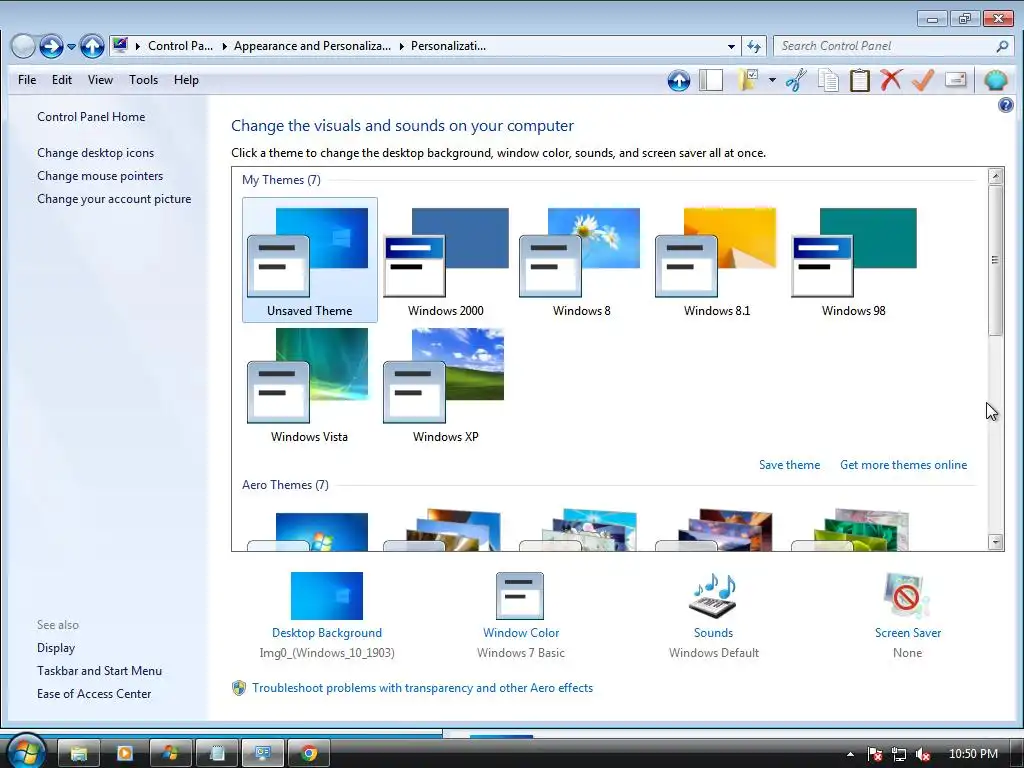Open the File menu
This screenshot has width=1024, height=768.
(x=27, y=80)
